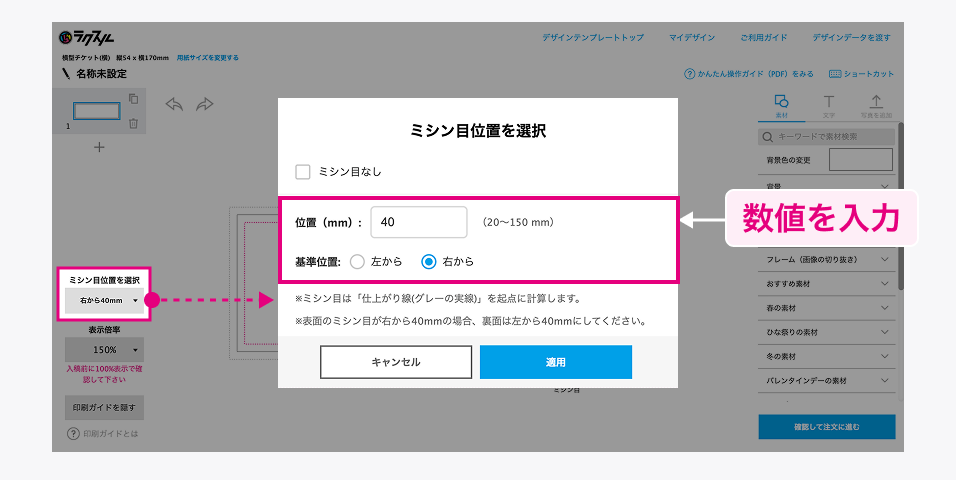Open the 文字 text tab

coord(829,106)
